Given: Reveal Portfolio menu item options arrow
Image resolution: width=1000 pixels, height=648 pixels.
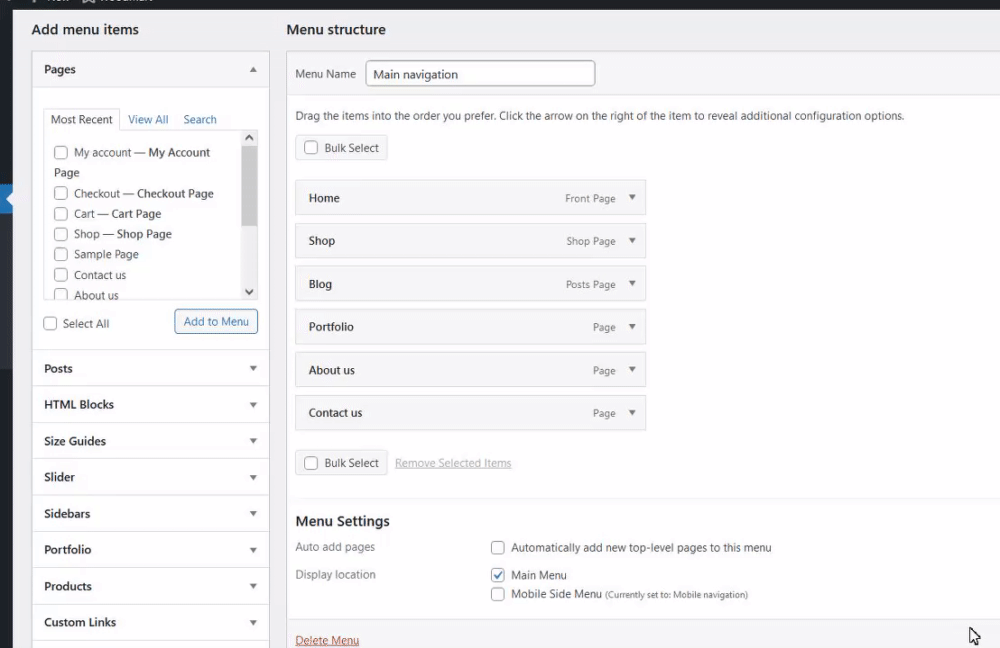Looking at the screenshot, I should click(x=632, y=327).
